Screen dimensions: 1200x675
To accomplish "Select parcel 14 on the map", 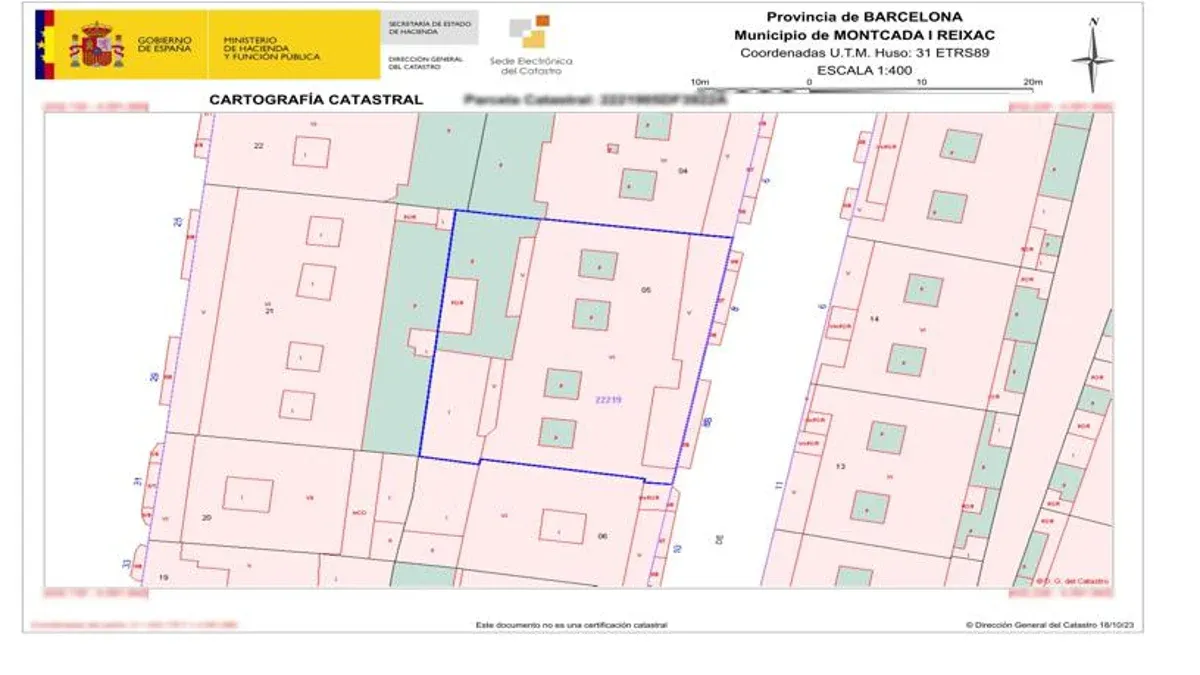I will [874, 319].
